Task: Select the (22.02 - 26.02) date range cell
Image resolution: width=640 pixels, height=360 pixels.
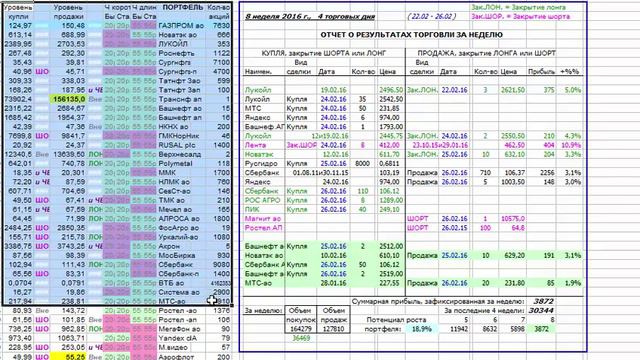Action: point(431,17)
